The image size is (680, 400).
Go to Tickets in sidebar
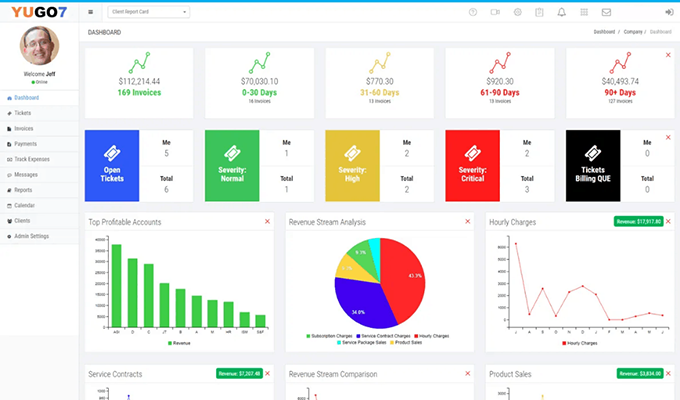coord(23,113)
